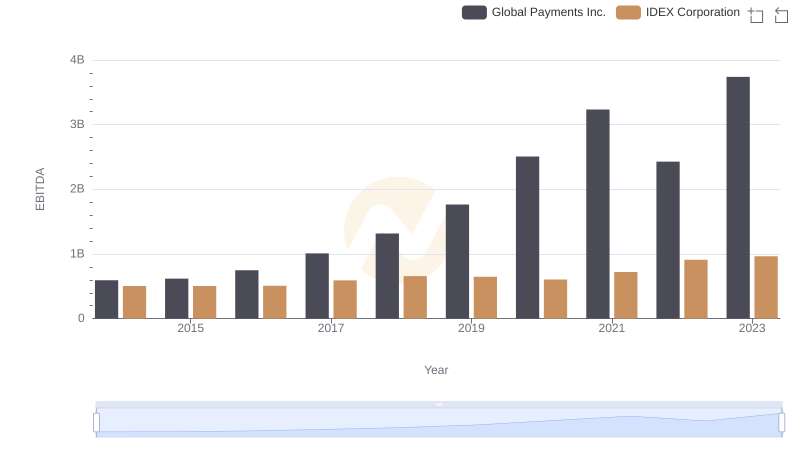Click the 2017 x-axis label

pyautogui.click(x=331, y=328)
